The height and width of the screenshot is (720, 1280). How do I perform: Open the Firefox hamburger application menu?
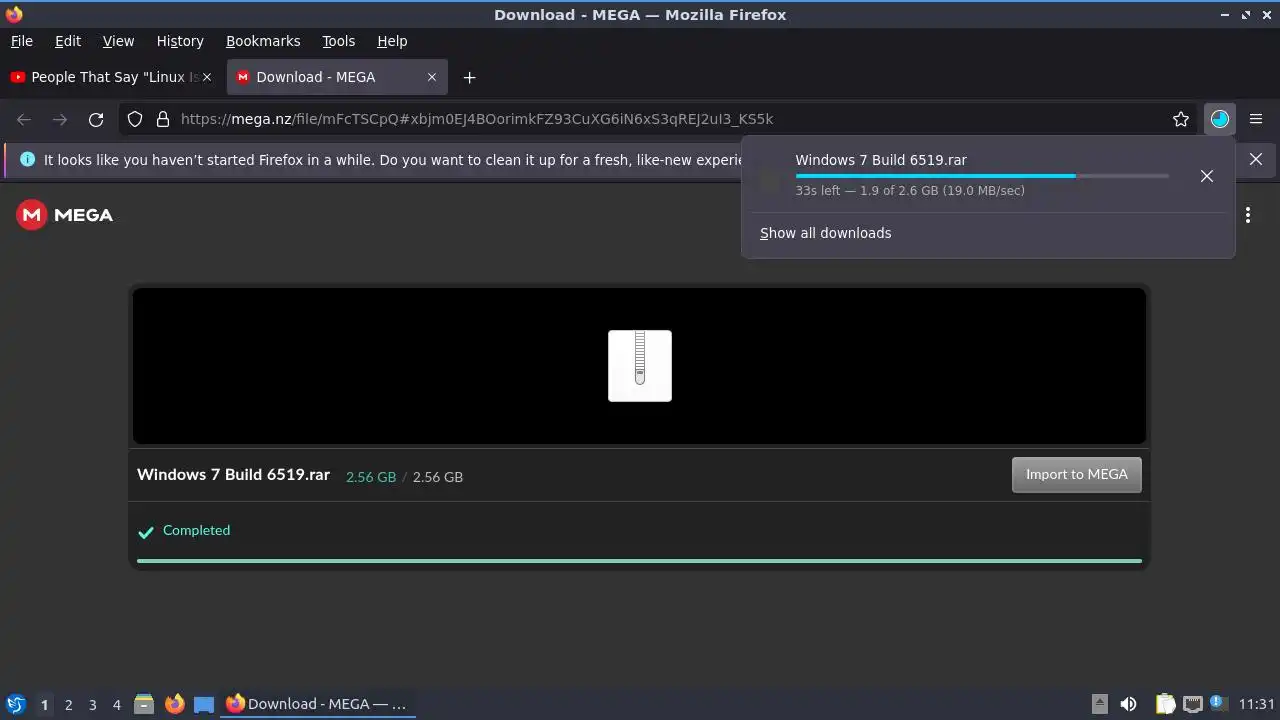[1256, 119]
